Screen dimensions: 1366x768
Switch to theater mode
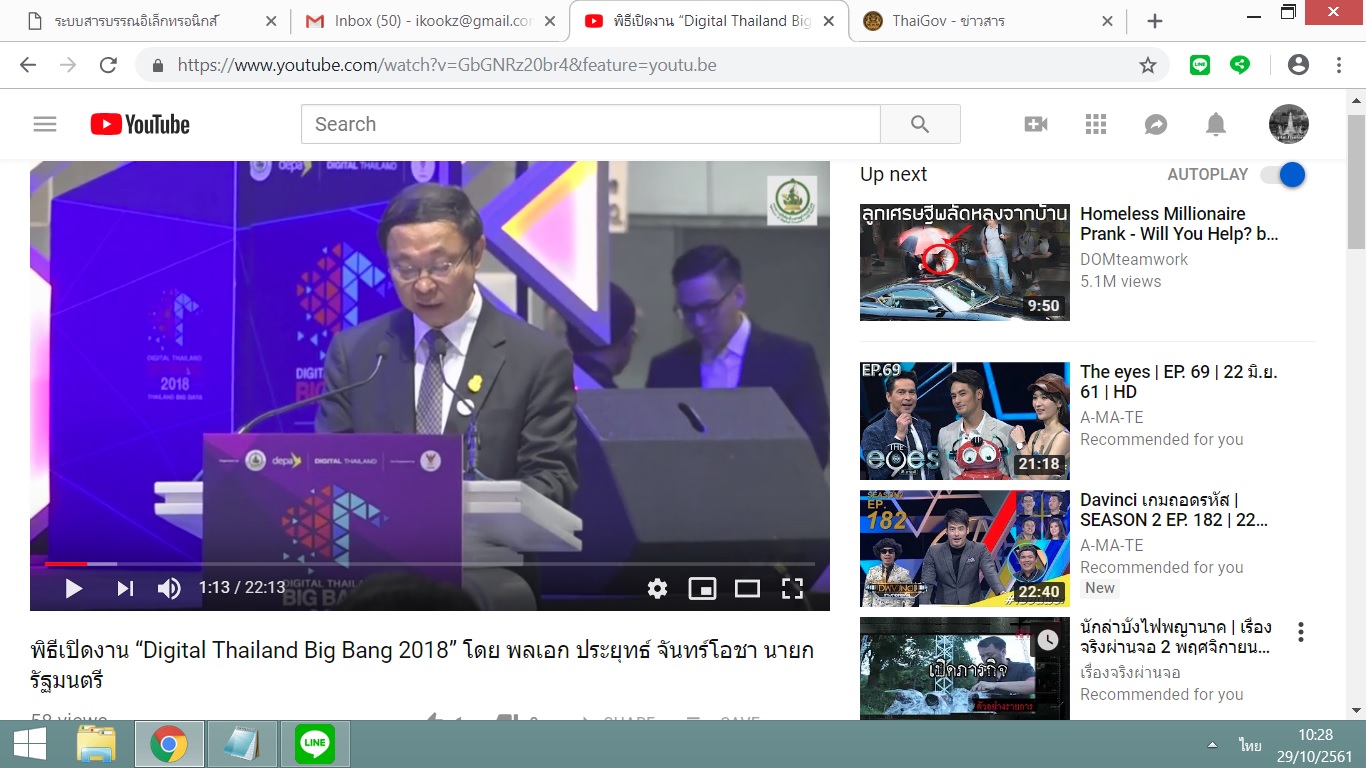(747, 588)
